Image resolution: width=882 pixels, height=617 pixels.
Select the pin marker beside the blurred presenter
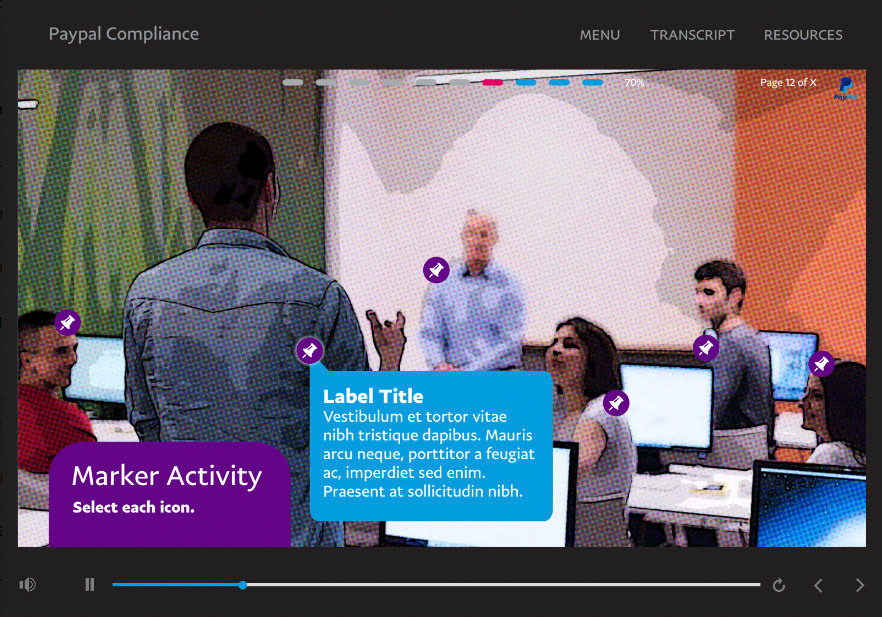(436, 271)
